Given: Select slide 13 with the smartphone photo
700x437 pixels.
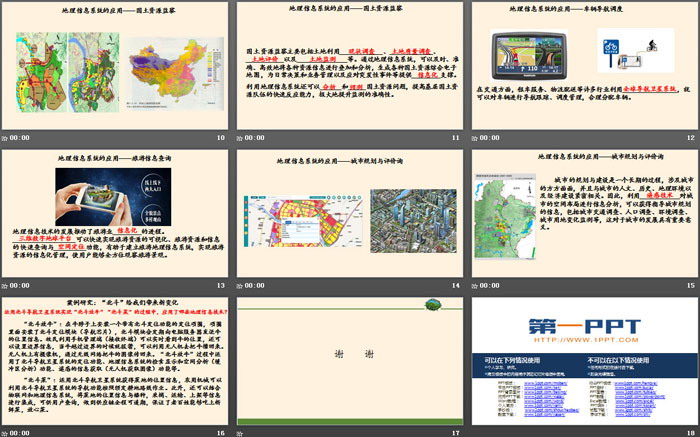Looking at the screenshot, I should click(x=115, y=212).
